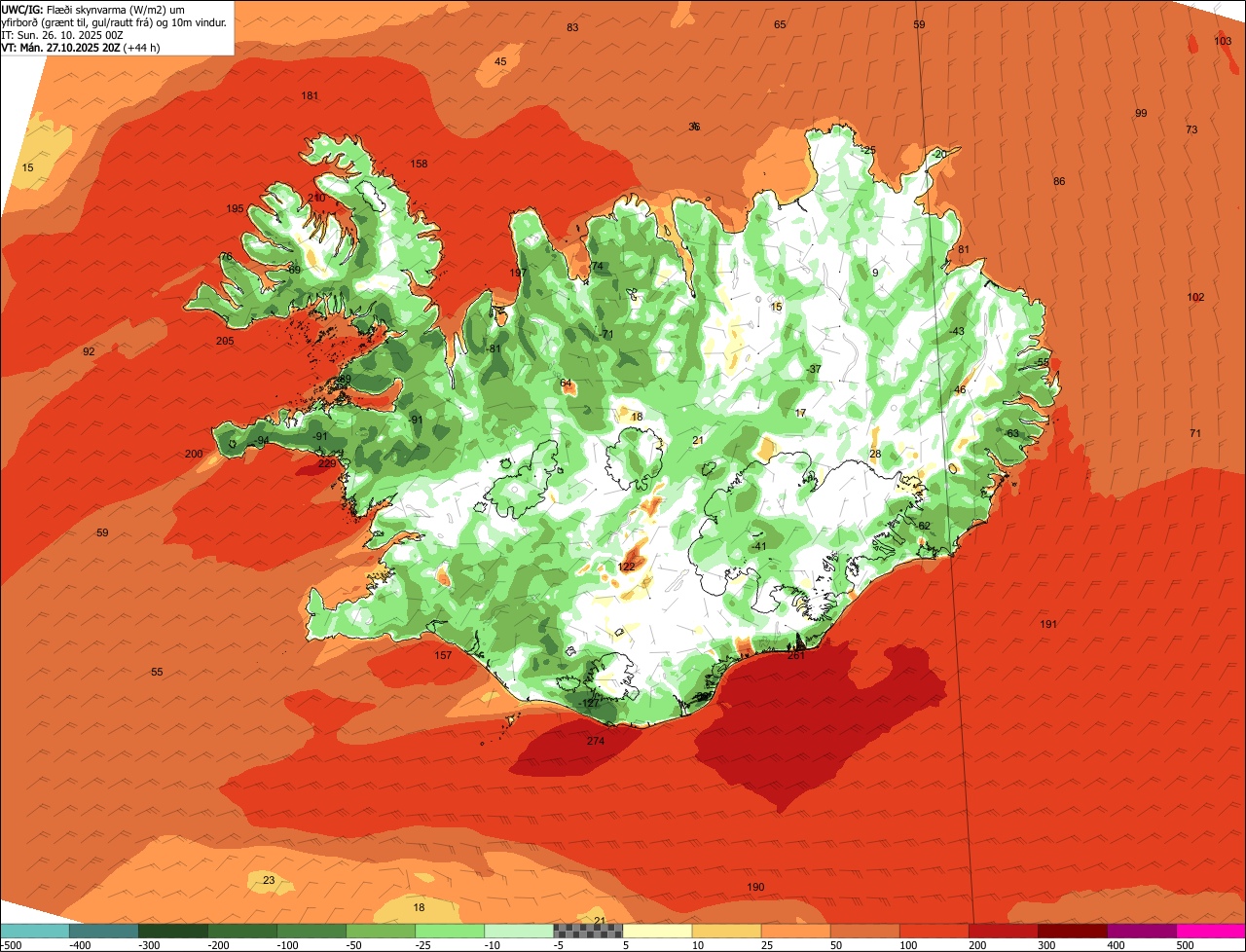The width and height of the screenshot is (1246, 952).
Task: Click the 10 to 25 yellow-orange legend swatch
Action: (726, 931)
